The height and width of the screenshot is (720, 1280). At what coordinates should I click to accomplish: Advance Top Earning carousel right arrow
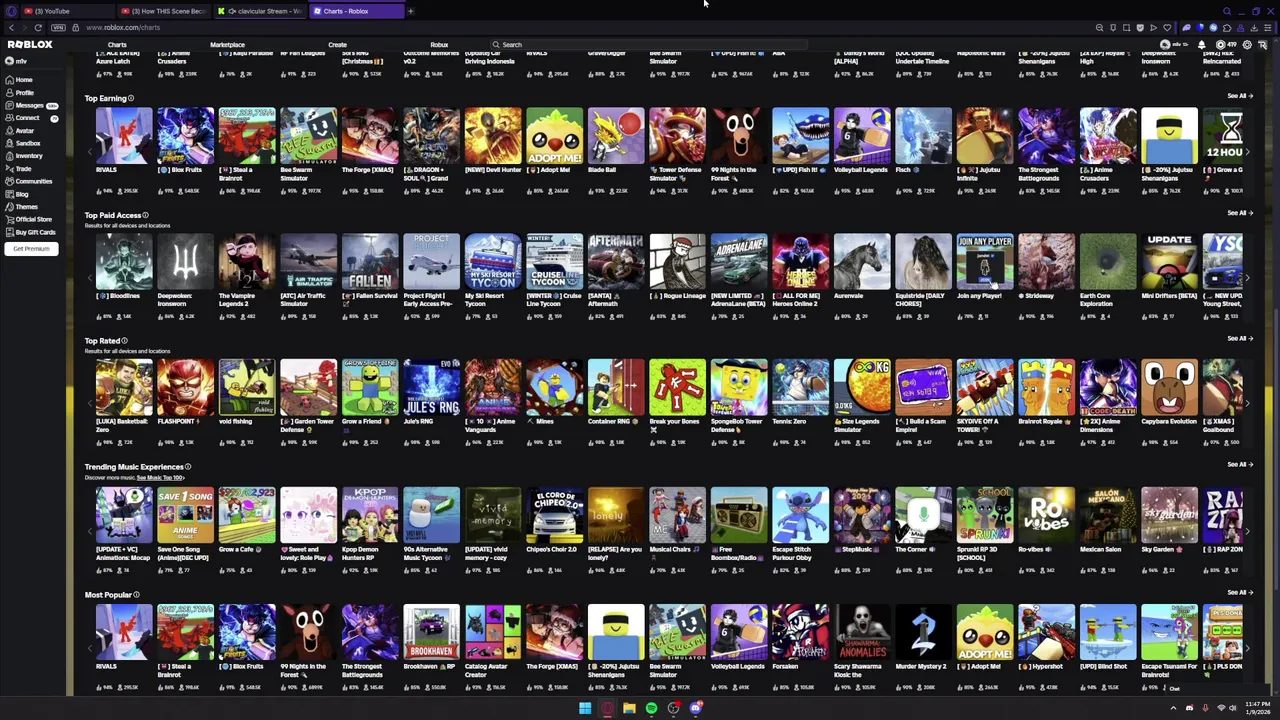[1247, 152]
